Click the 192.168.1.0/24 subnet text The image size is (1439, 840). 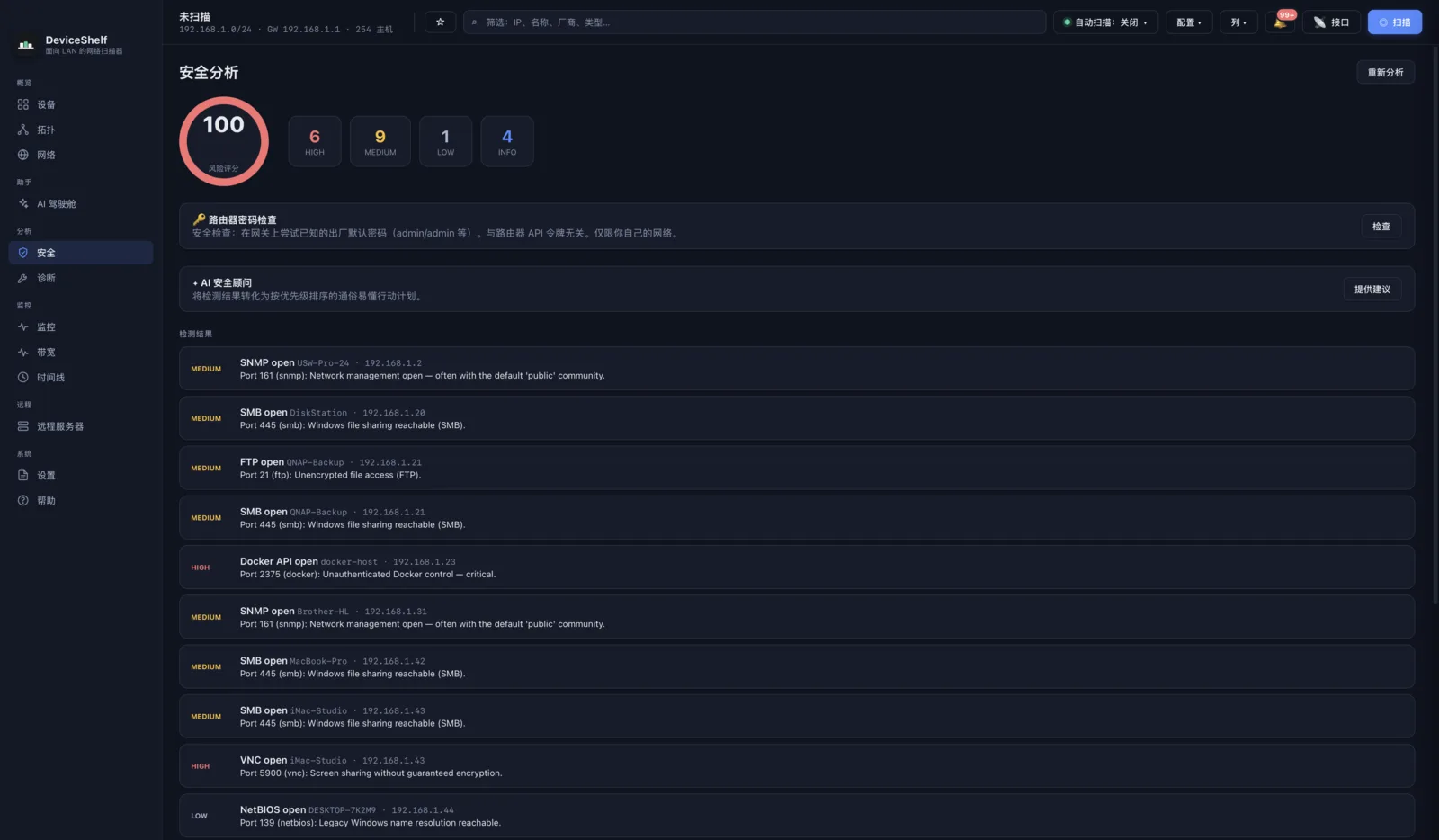pyautogui.click(x=215, y=30)
